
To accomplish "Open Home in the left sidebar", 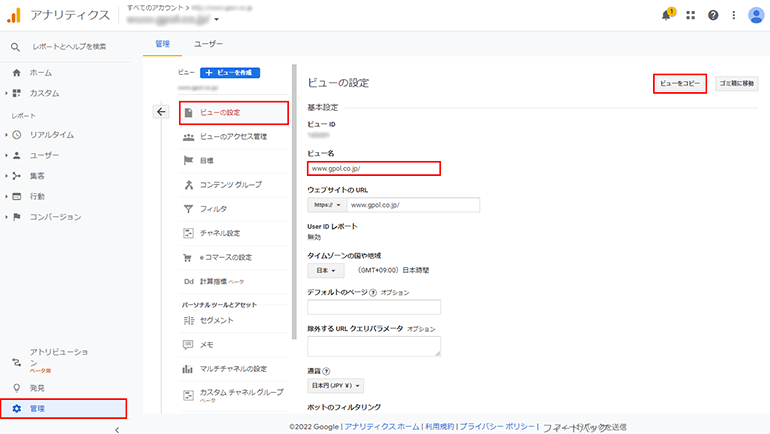I will (x=41, y=73).
